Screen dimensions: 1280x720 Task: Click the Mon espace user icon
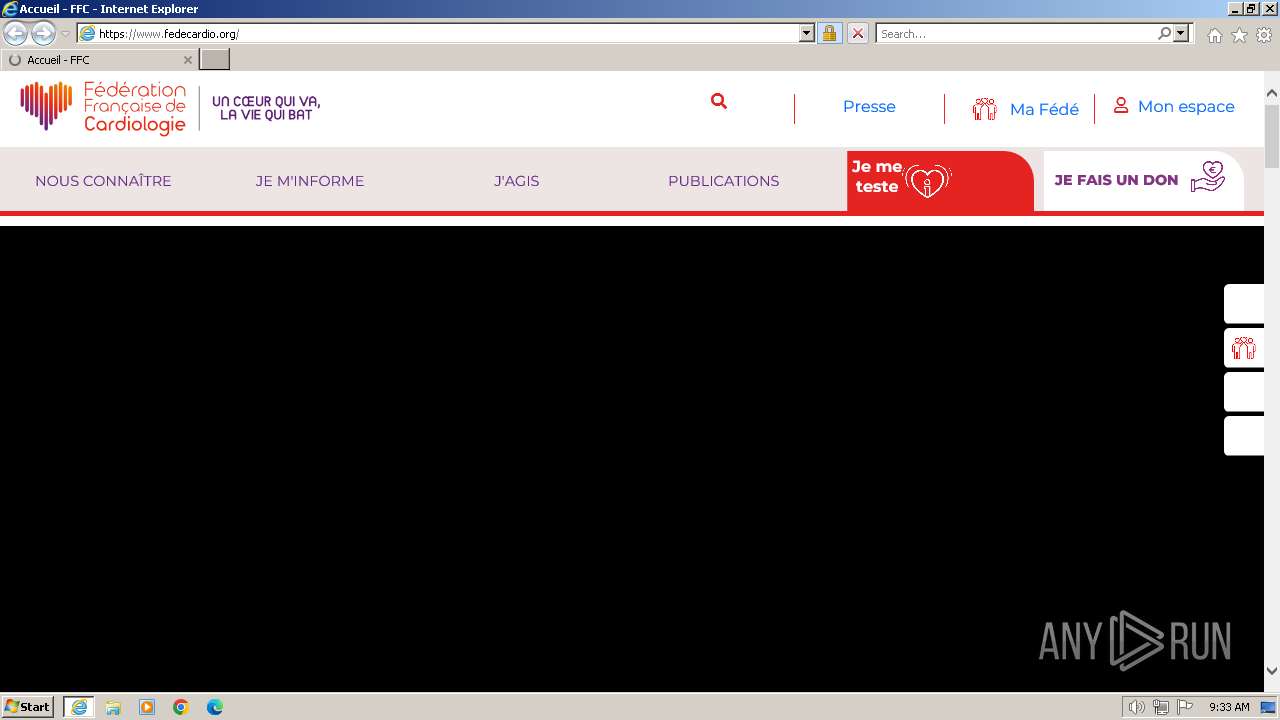[x=1121, y=105]
